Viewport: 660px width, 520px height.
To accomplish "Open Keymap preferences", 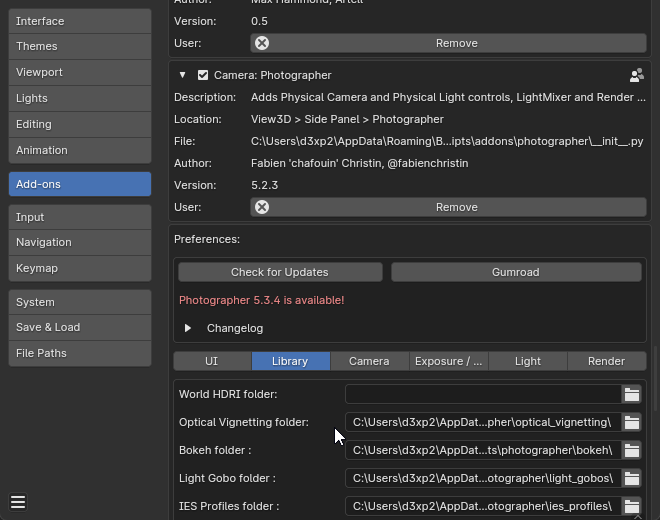I will (80, 268).
